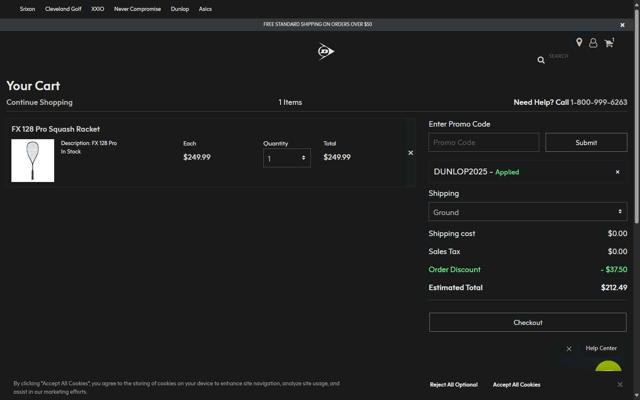Click the page vertical scrollbar
The image size is (640, 400).
pyautogui.click(x=636, y=116)
